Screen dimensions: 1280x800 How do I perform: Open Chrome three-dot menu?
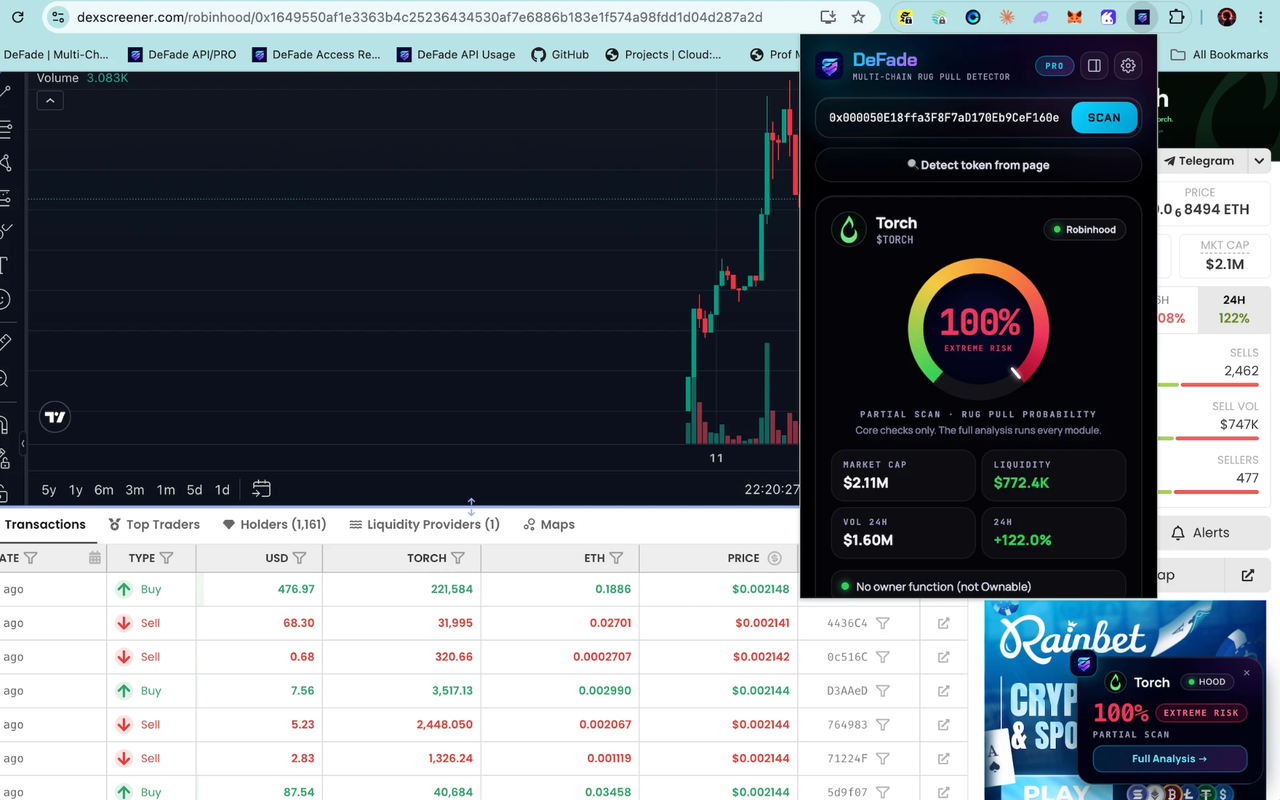(x=1260, y=17)
